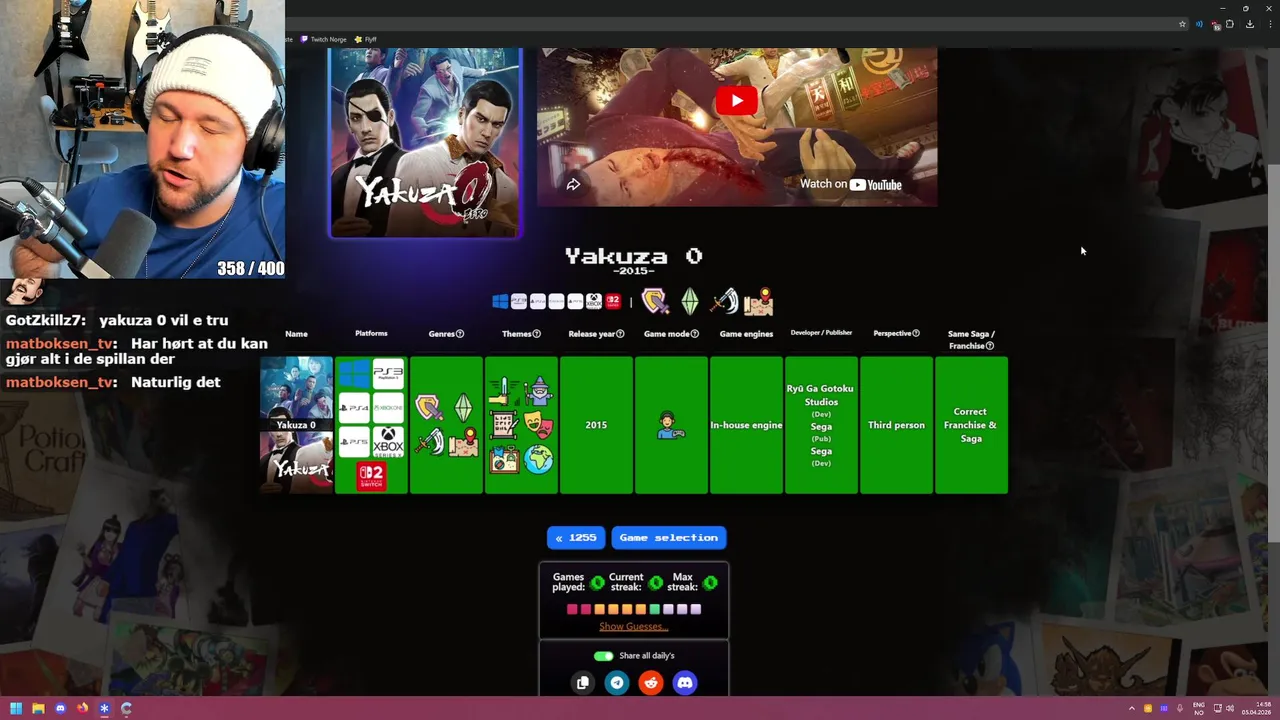Click the single-player icon in the Game mode cell
This screenshot has width=1280, height=720.
pyautogui.click(x=671, y=425)
